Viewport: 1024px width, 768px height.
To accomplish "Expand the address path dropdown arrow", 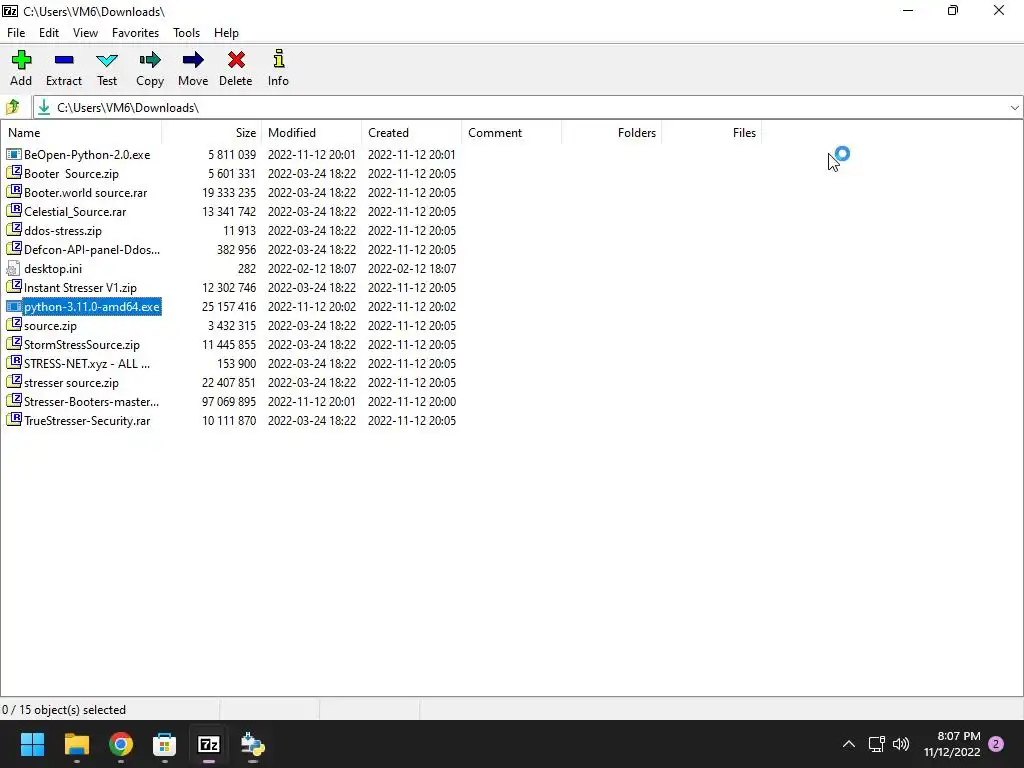I will pos(1014,108).
